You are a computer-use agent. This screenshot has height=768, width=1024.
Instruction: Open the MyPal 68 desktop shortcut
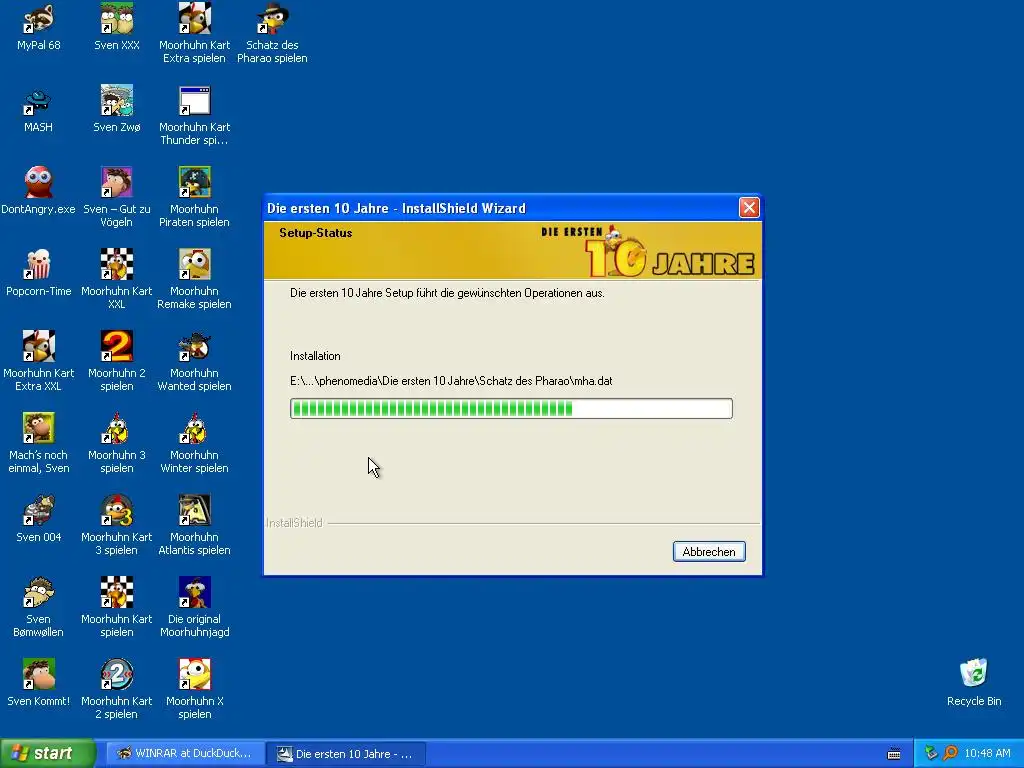39,27
